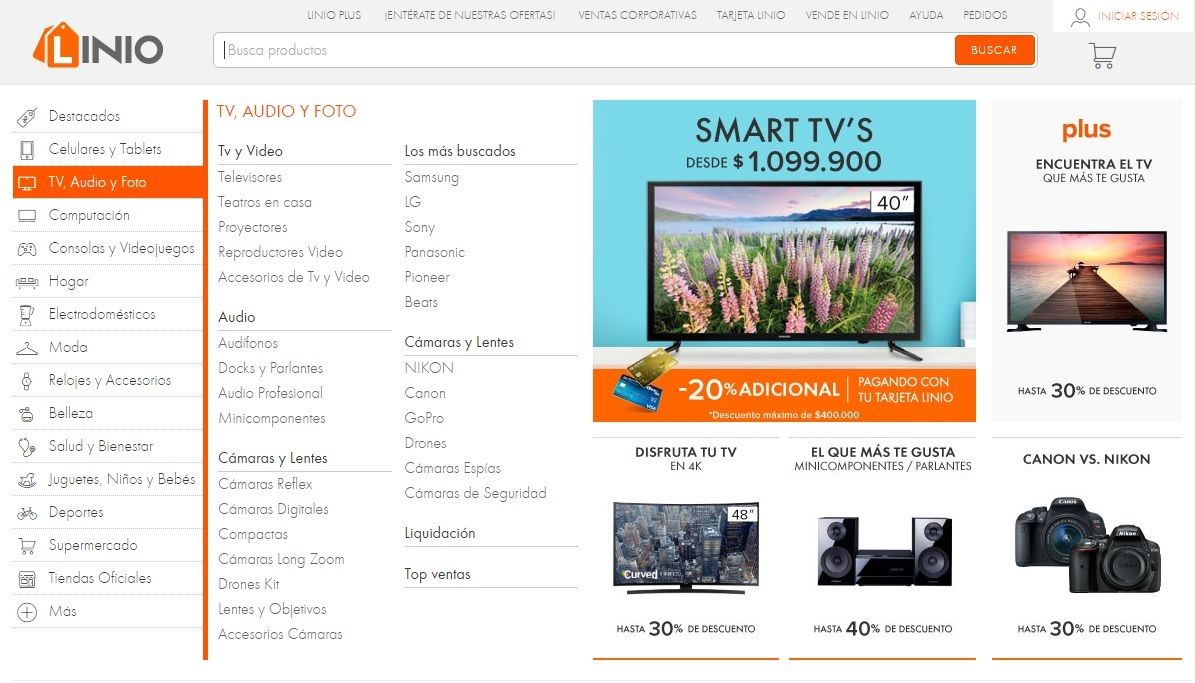1195x683 pixels.
Task: Go to Pedidos in the top bar
Action: click(985, 15)
